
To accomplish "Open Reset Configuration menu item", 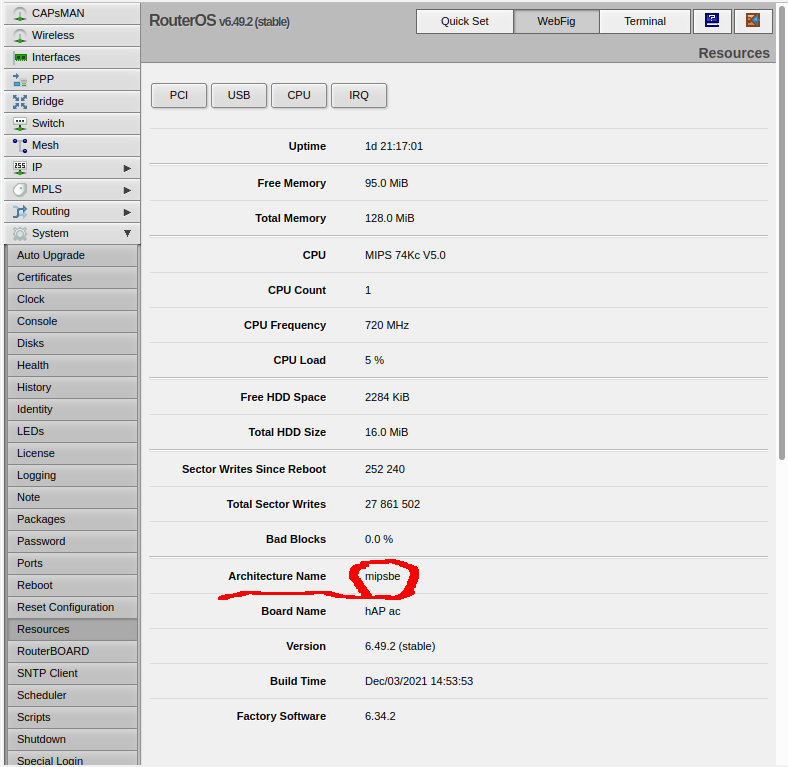I will (72, 607).
